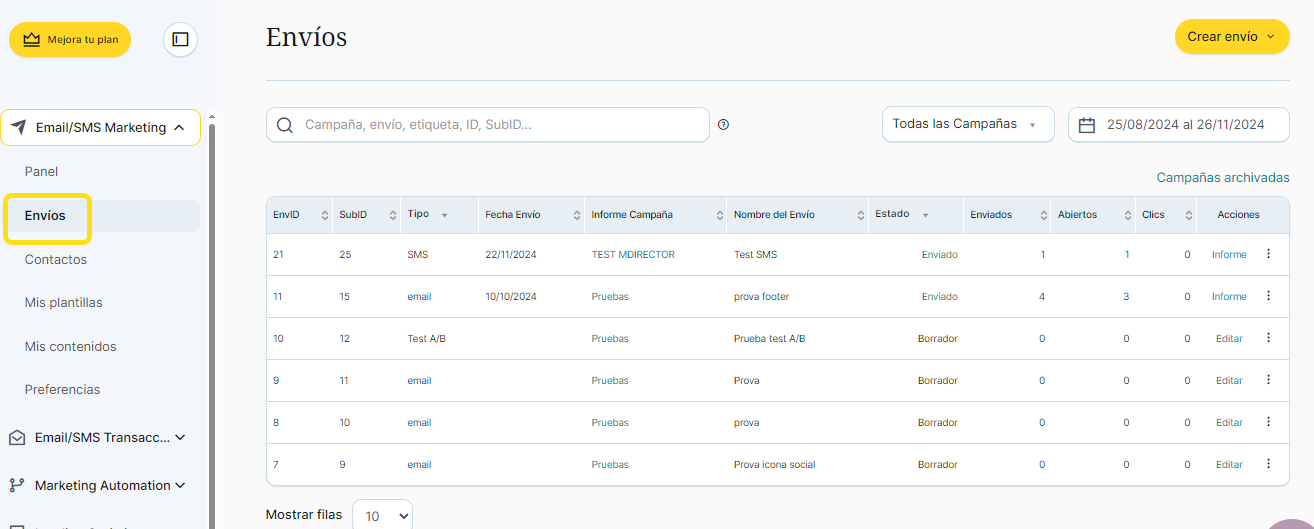
Task: Collapse the sidebar with panel toggle icon
Action: 180,40
